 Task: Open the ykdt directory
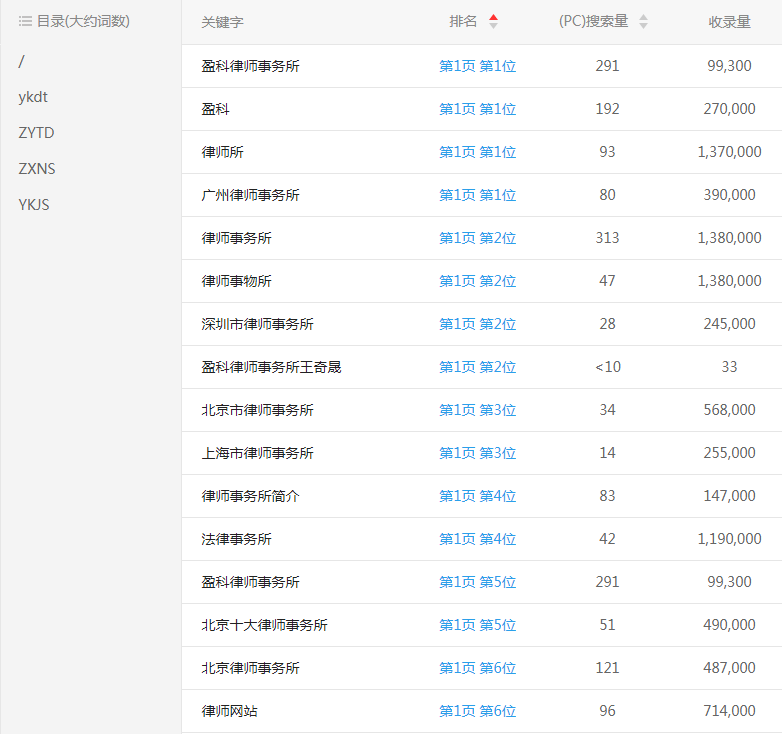[33, 98]
